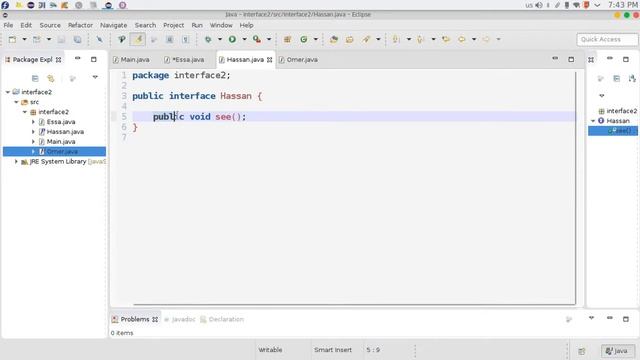Open the File menu
640x360 pixels.
point(8,25)
